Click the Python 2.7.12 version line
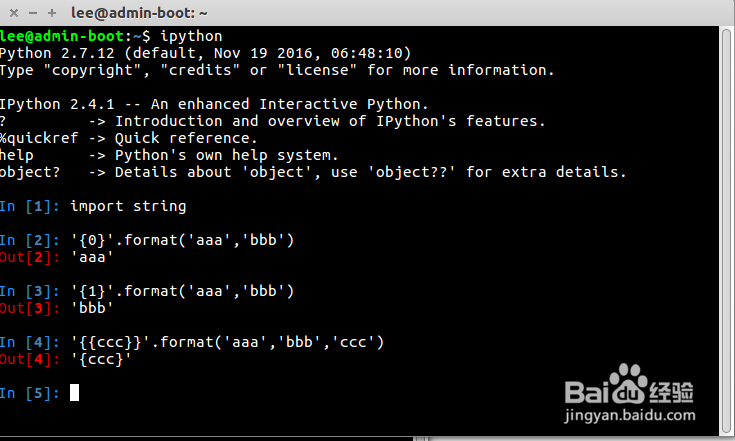 205,53
